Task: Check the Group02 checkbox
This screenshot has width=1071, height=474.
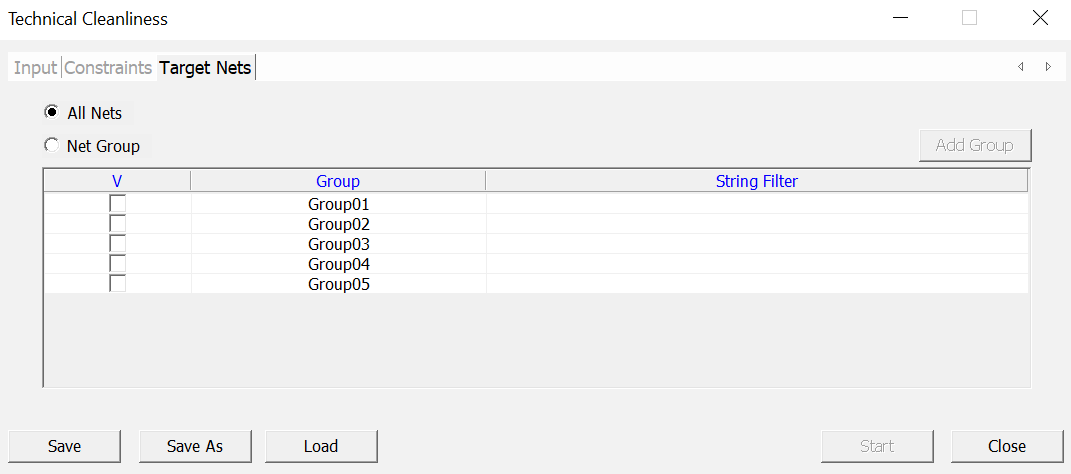Action: 117,224
